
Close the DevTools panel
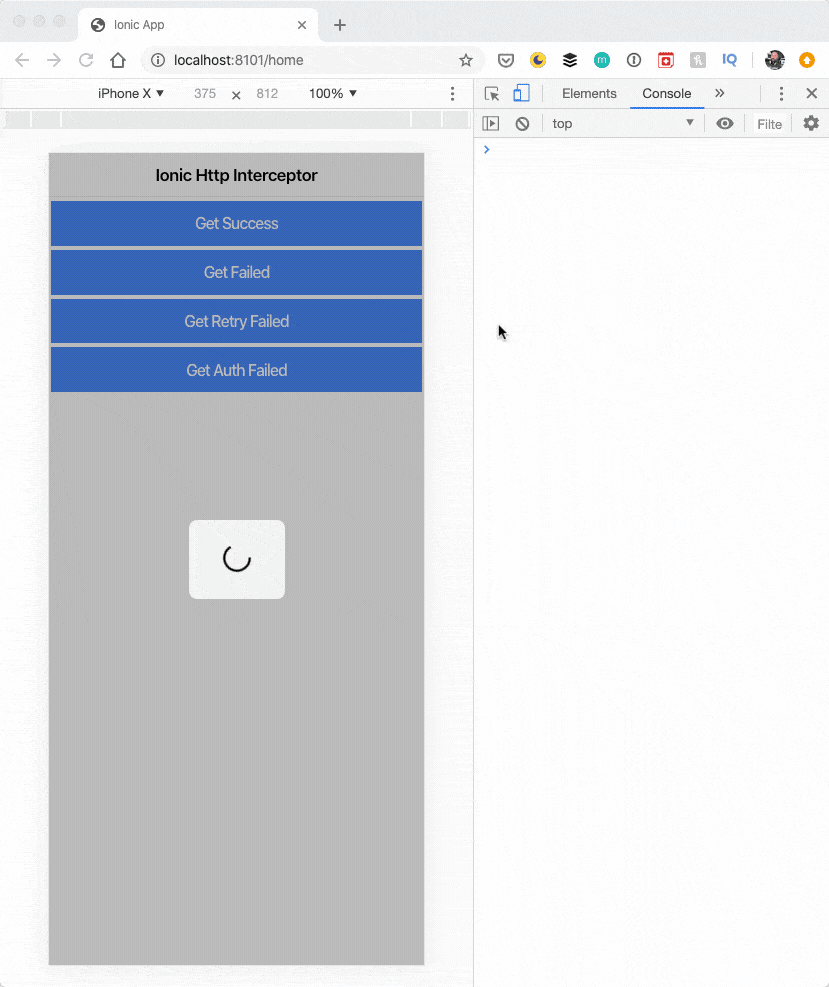tap(812, 93)
